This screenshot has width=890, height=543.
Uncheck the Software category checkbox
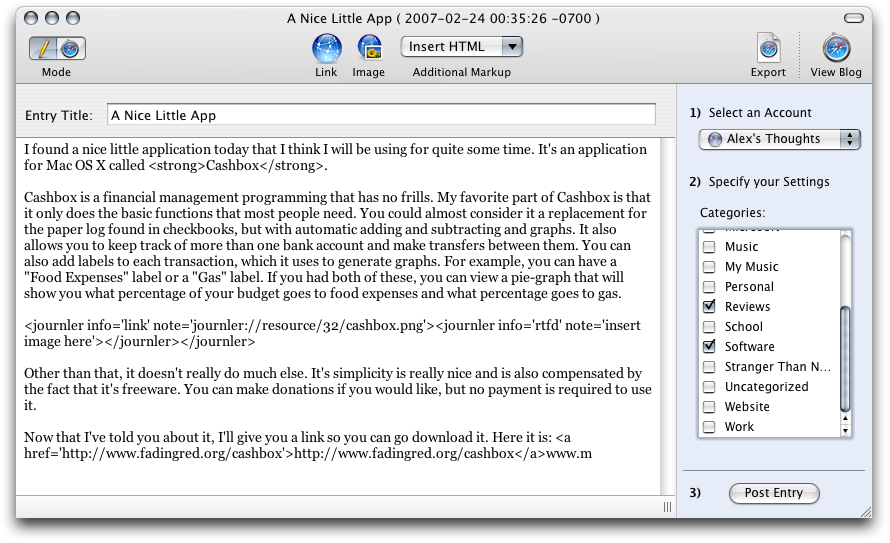tap(709, 347)
